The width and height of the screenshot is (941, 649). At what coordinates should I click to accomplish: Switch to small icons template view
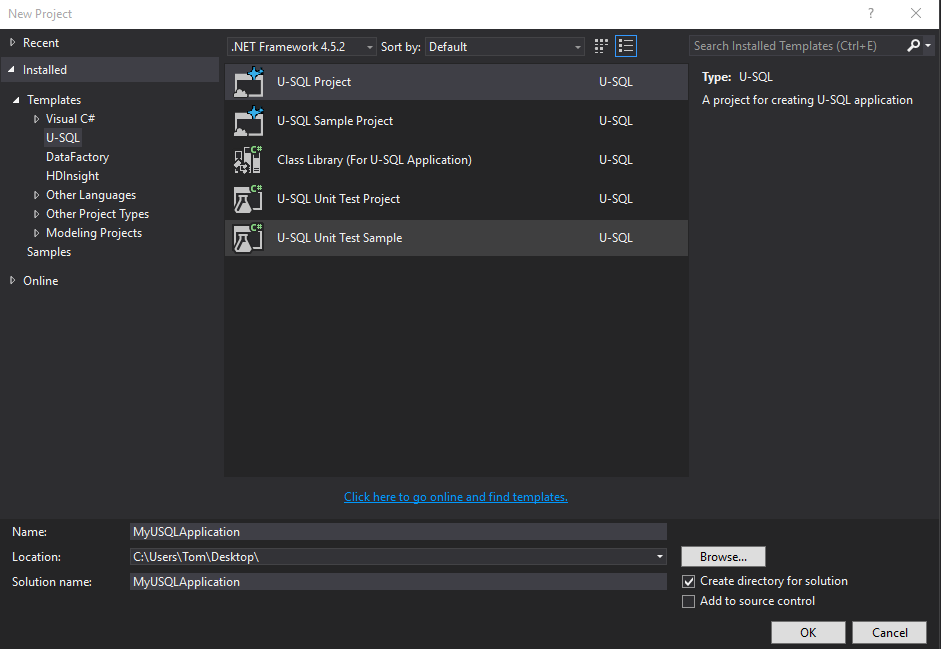coord(600,45)
